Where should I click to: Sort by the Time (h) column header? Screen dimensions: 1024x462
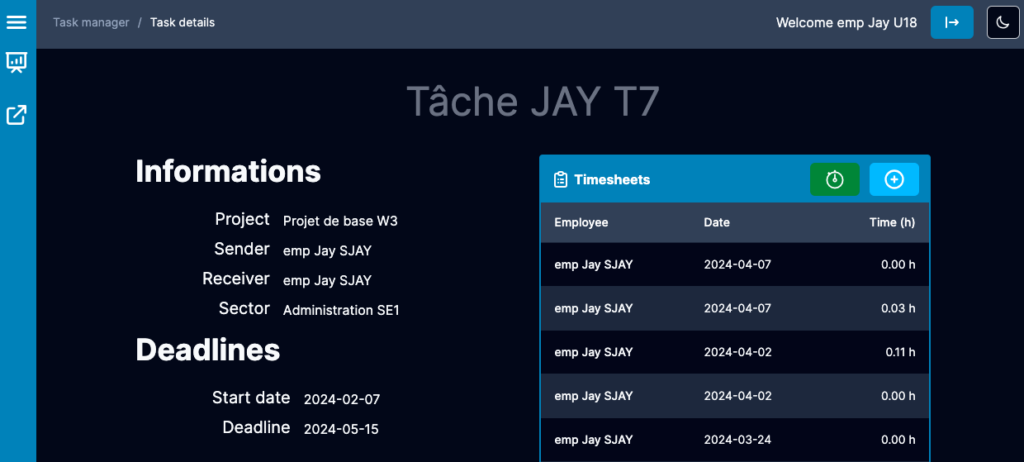(892, 222)
